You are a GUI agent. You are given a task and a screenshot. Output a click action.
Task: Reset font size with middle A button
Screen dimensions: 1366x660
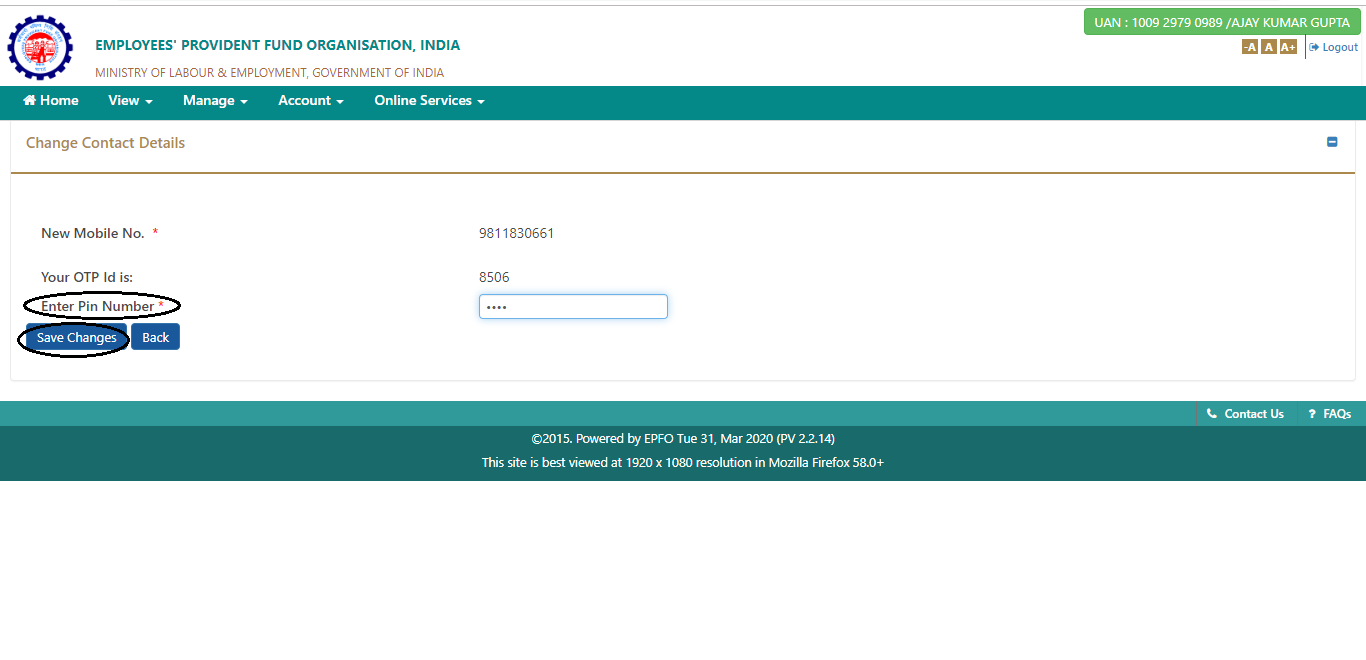(1268, 47)
